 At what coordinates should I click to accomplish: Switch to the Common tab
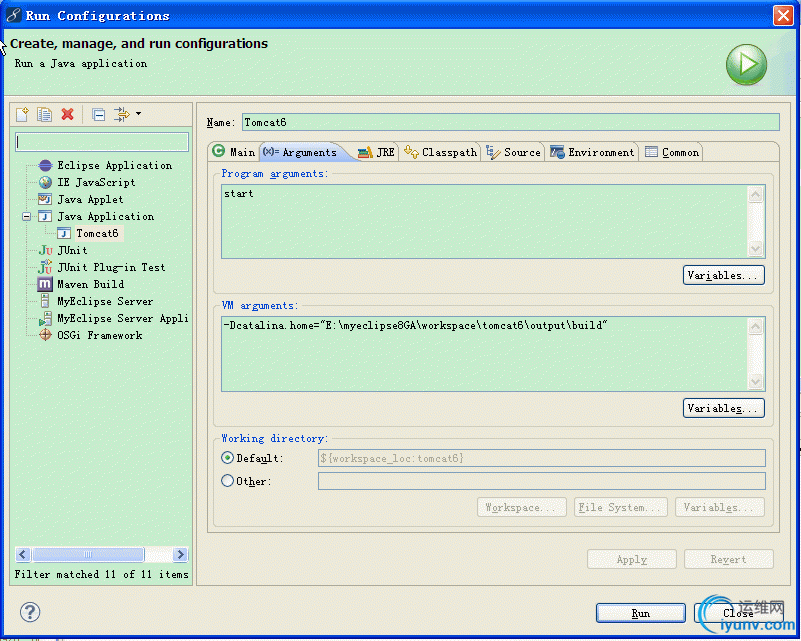(x=672, y=152)
